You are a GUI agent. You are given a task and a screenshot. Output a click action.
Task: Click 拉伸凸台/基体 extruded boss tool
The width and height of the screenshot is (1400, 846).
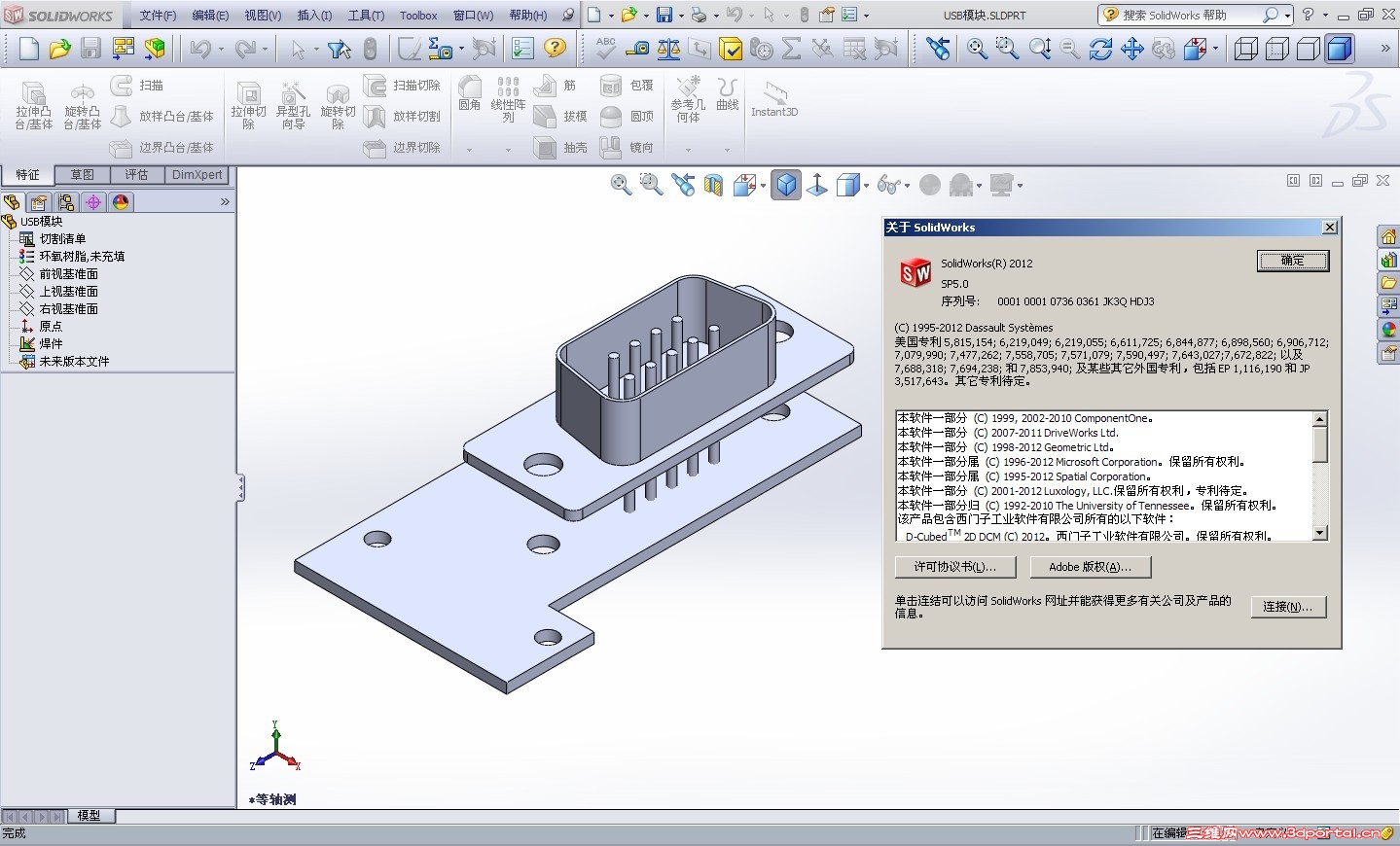pyautogui.click(x=34, y=104)
